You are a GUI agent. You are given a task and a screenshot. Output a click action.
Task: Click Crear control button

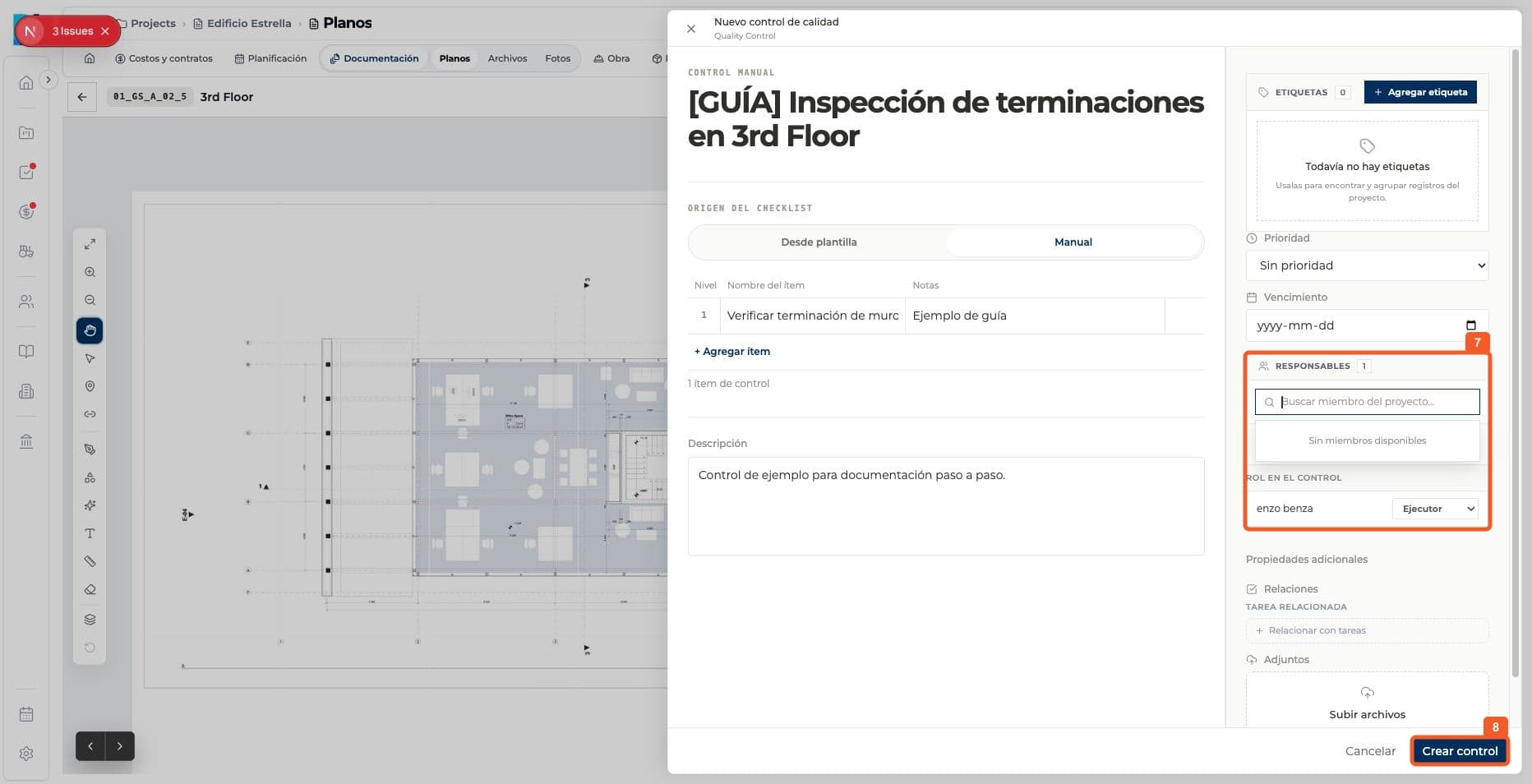[x=1460, y=751]
